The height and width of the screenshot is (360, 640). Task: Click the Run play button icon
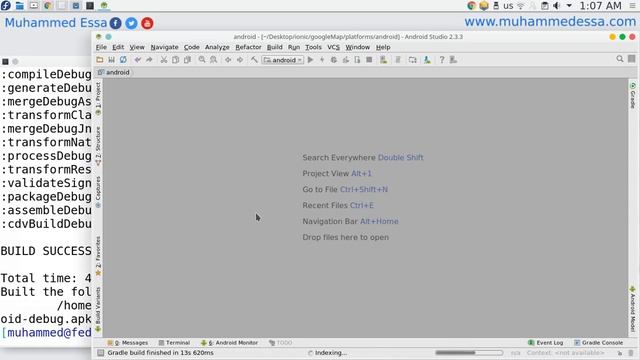tap(310, 60)
